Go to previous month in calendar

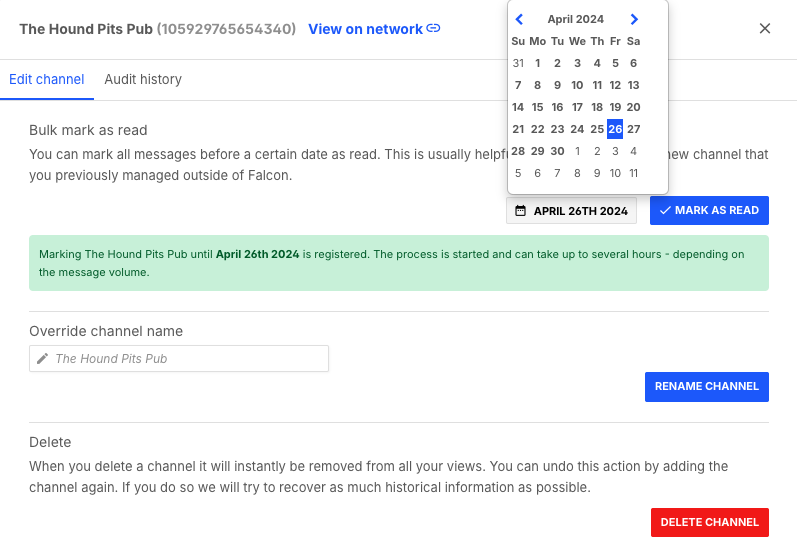pos(519,19)
